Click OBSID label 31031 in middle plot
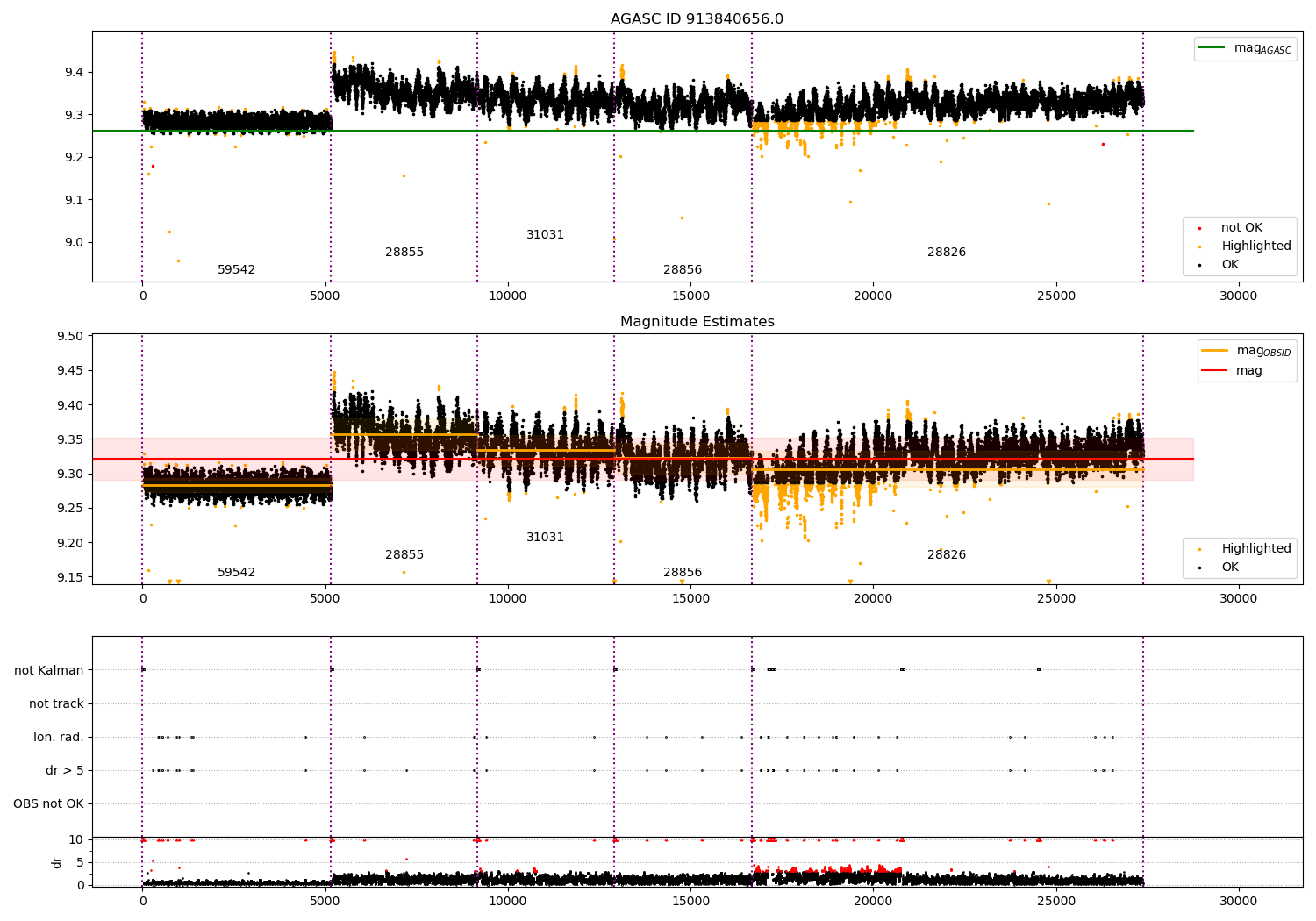The height and width of the screenshot is (921, 1316). [545, 538]
